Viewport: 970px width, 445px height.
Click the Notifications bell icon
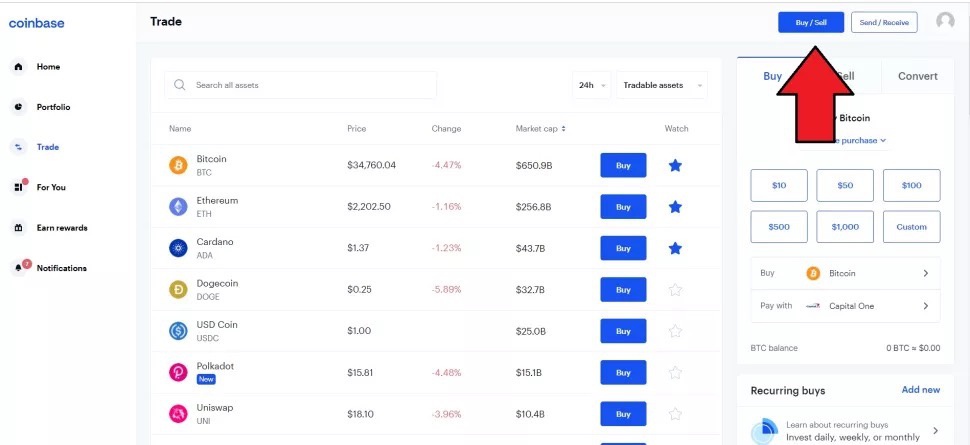19,268
